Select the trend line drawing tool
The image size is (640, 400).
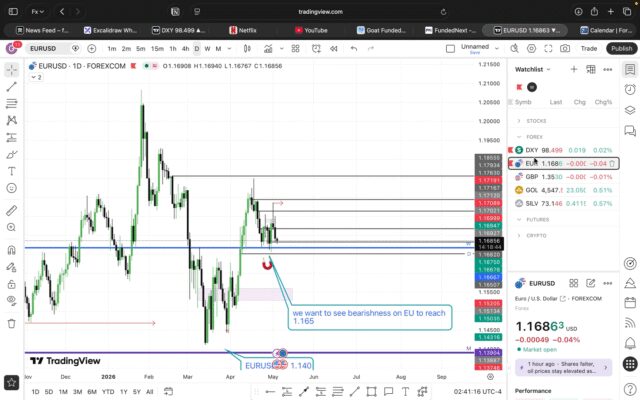click(11, 87)
